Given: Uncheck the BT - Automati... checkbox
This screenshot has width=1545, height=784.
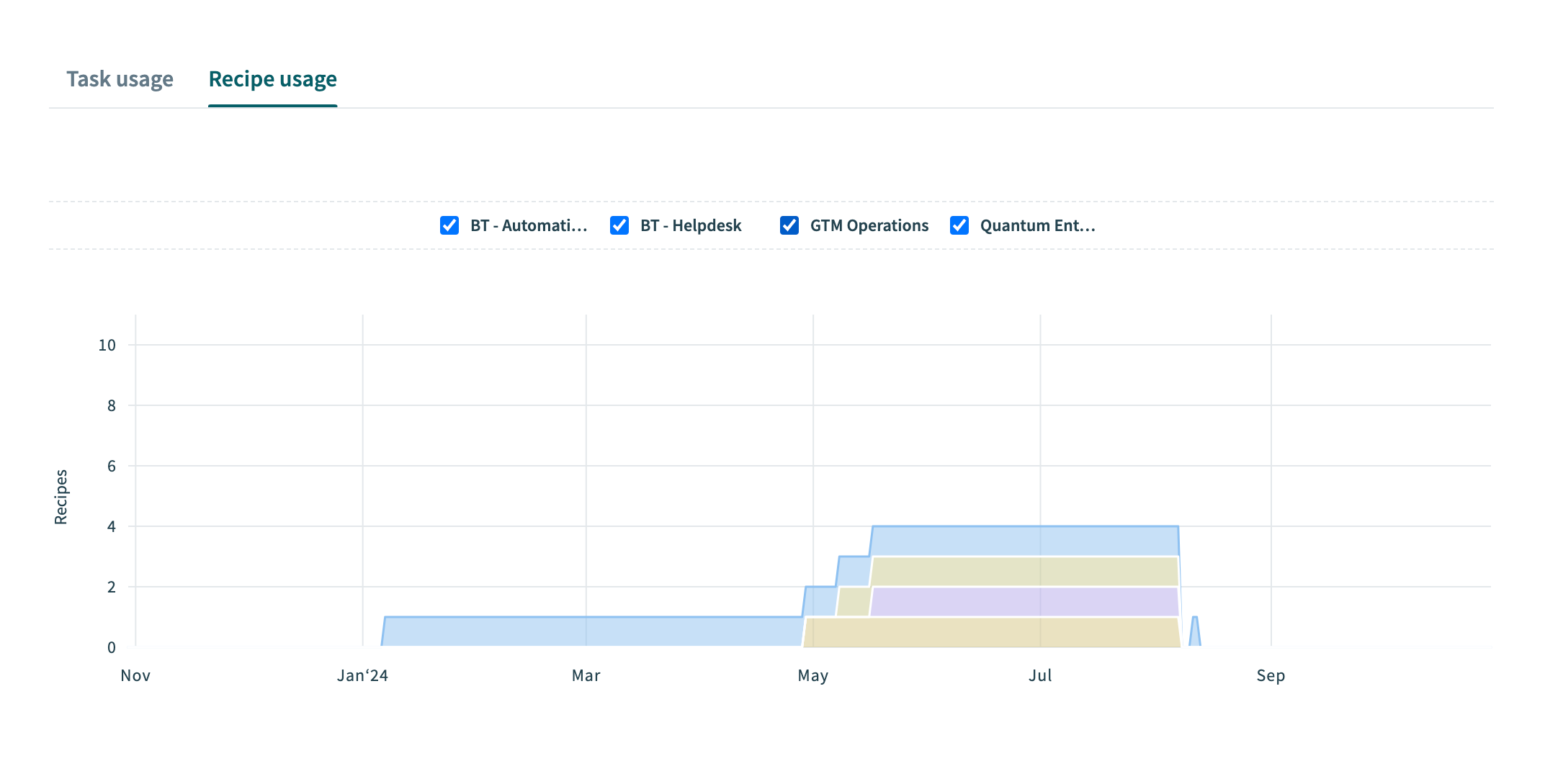Looking at the screenshot, I should (449, 225).
